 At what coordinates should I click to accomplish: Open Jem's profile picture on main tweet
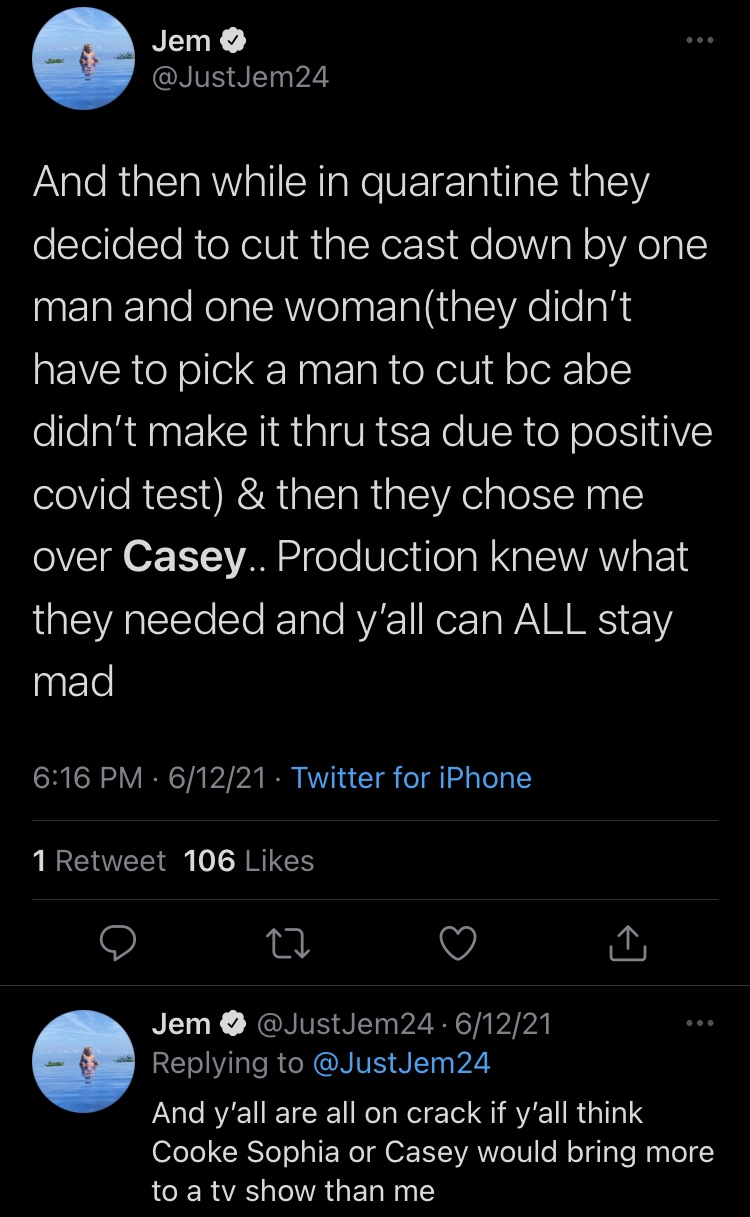click(x=84, y=59)
